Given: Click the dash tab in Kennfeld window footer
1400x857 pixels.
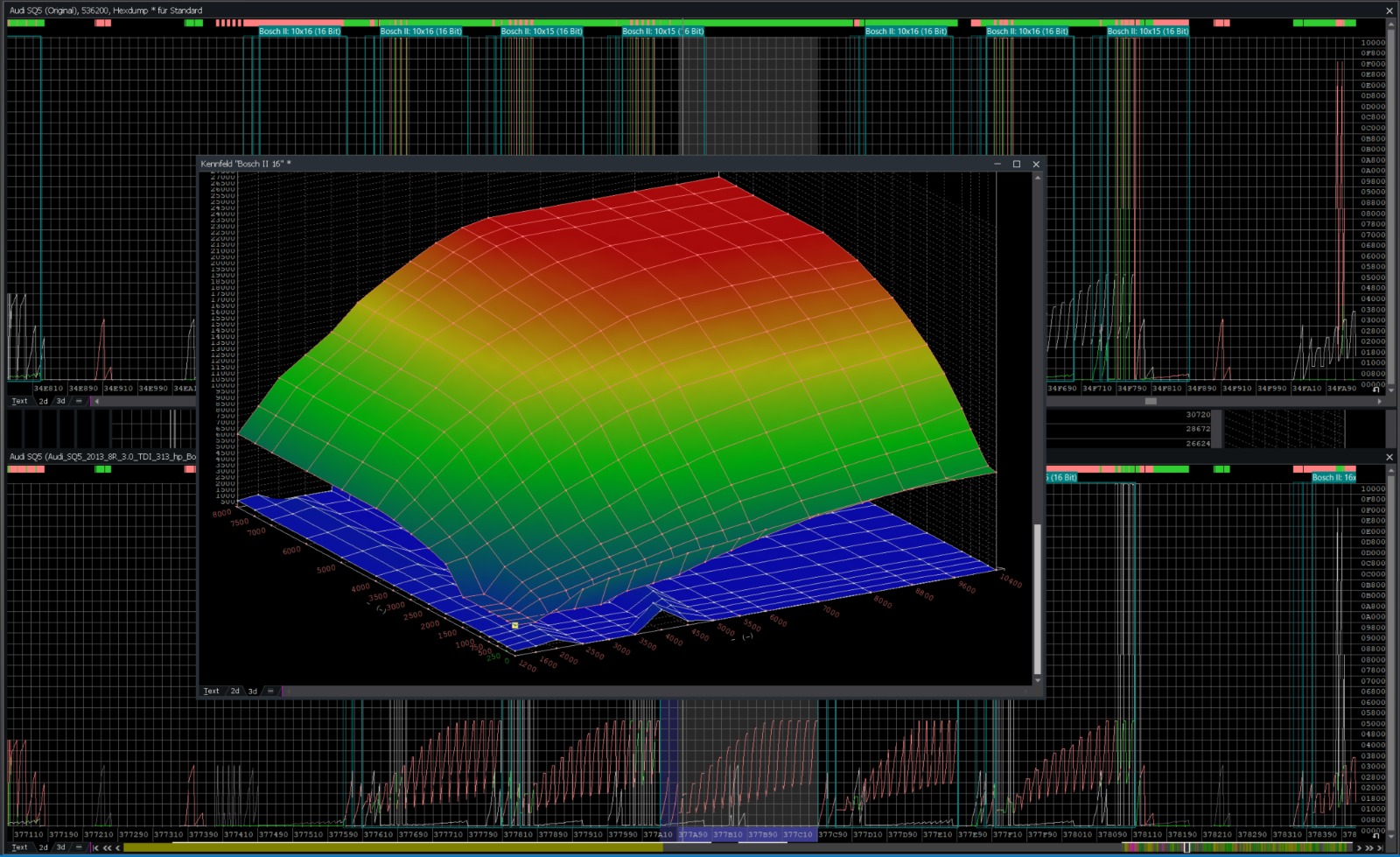Looking at the screenshot, I should coord(270,691).
